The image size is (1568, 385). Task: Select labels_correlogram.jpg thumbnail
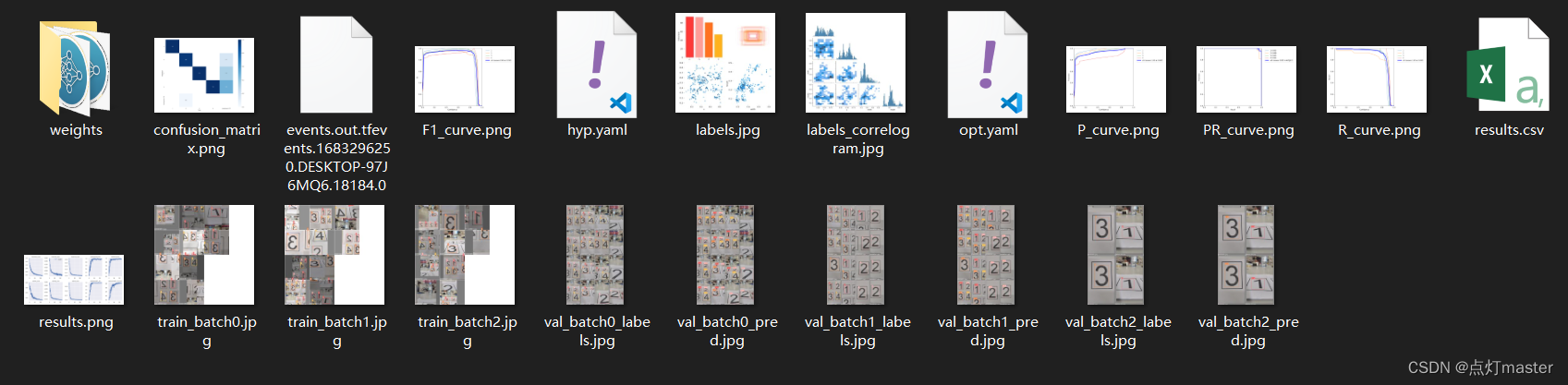click(856, 63)
